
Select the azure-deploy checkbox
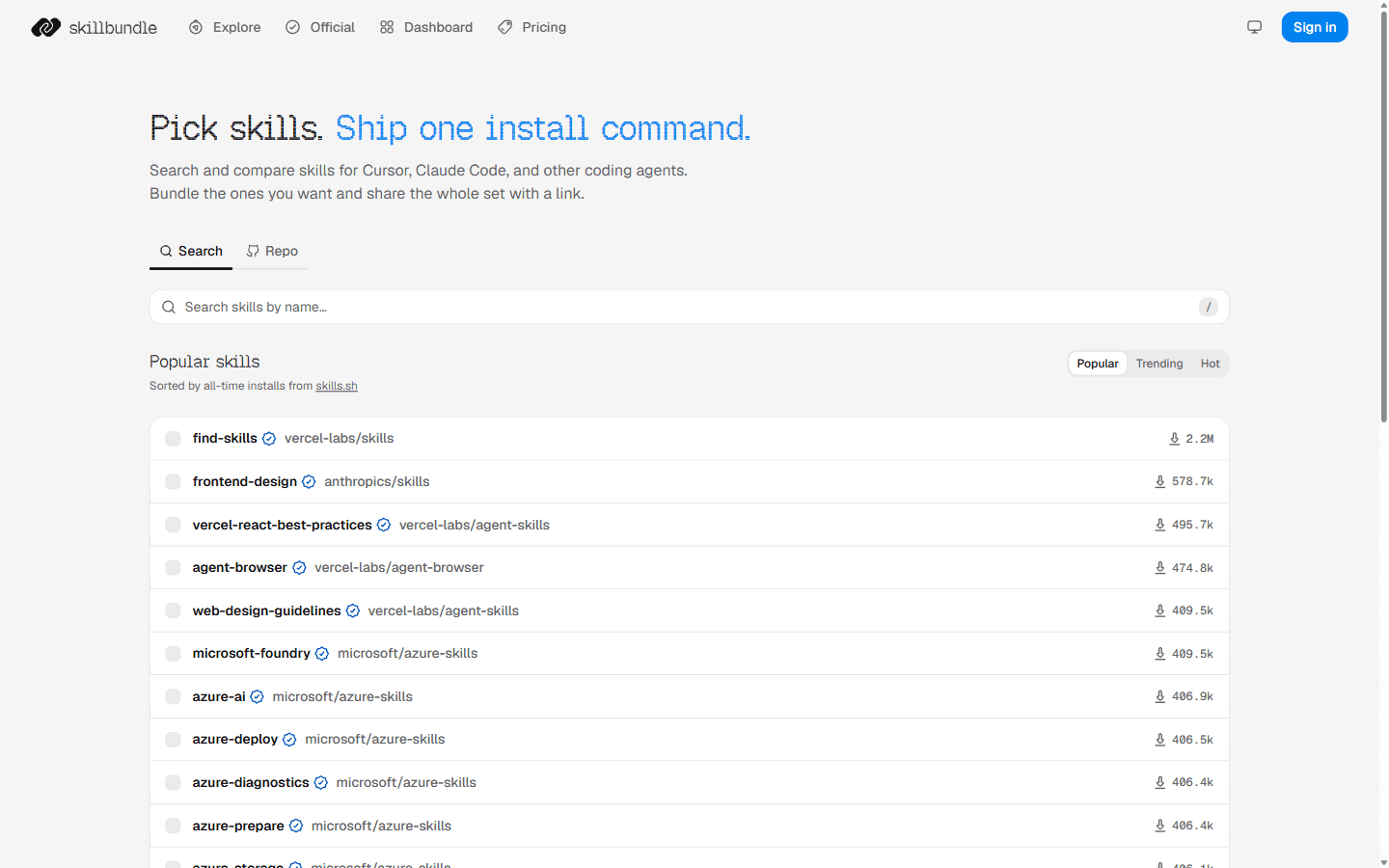[x=173, y=740]
